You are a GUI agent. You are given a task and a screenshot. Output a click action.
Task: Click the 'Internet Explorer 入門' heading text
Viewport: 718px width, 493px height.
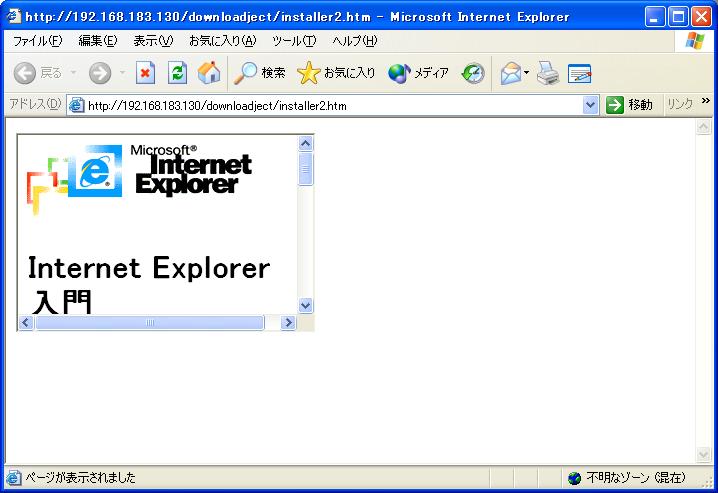click(149, 285)
